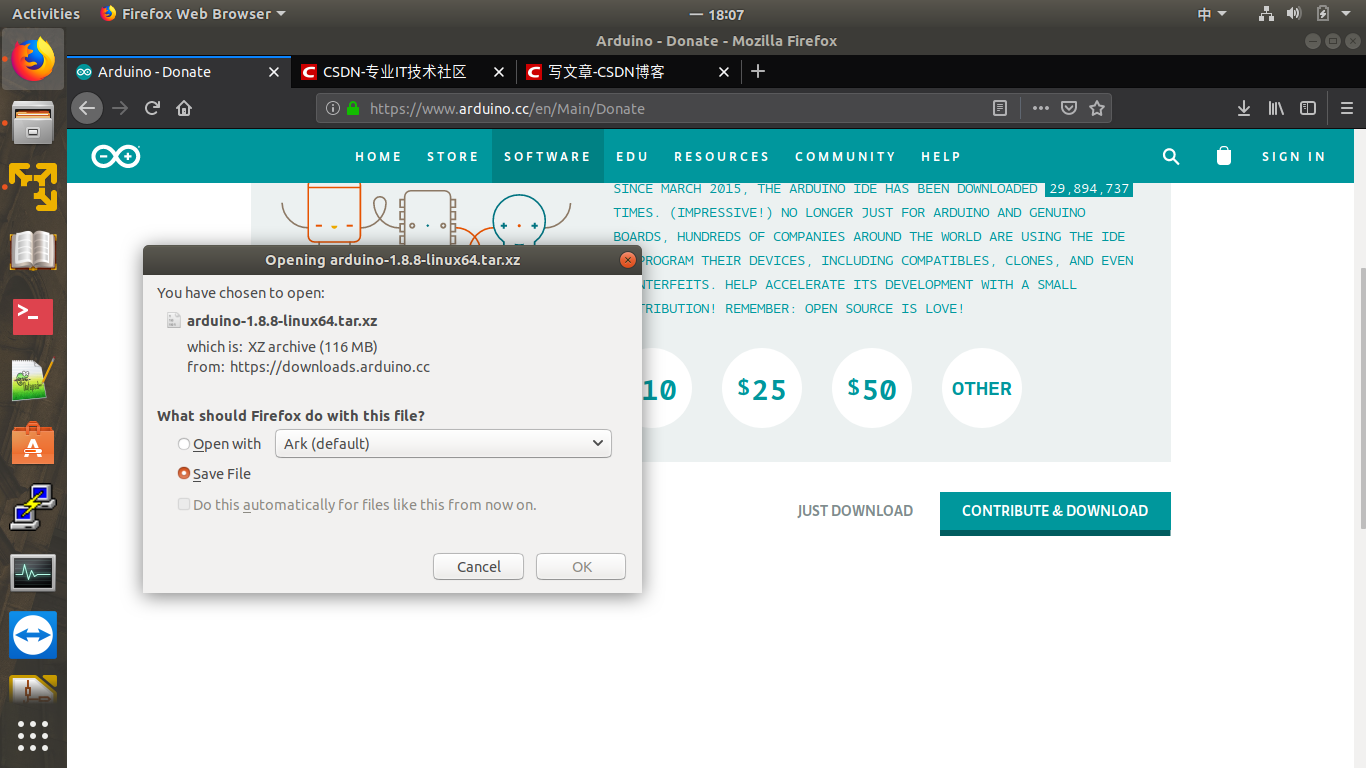Open the Firefox Web Browser app menu in top bar

coord(193,14)
